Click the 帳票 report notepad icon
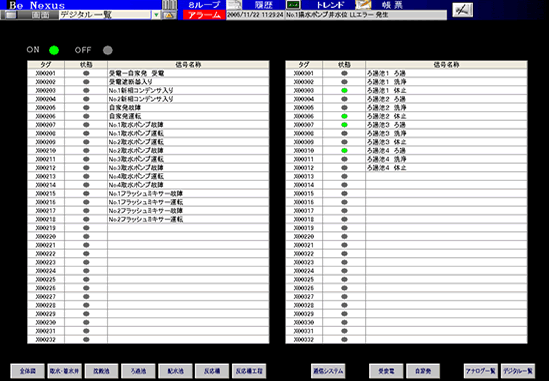This screenshot has width=549, height=381. point(363,5)
